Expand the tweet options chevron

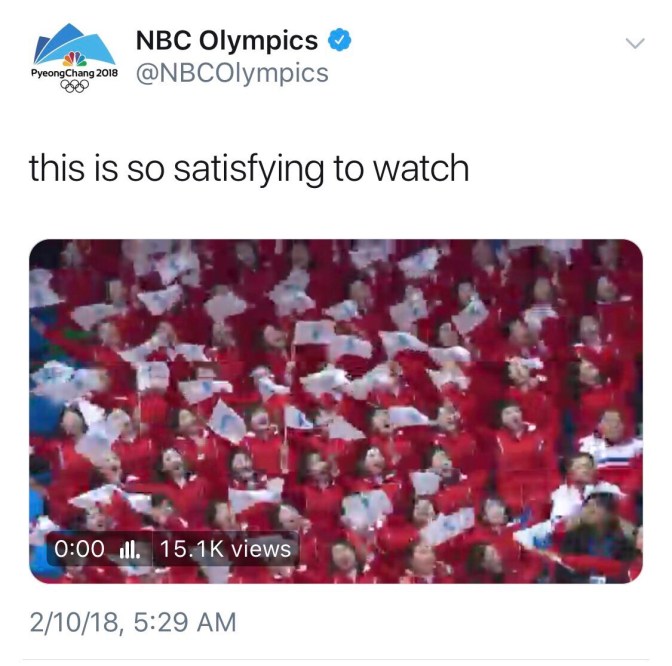click(x=635, y=43)
